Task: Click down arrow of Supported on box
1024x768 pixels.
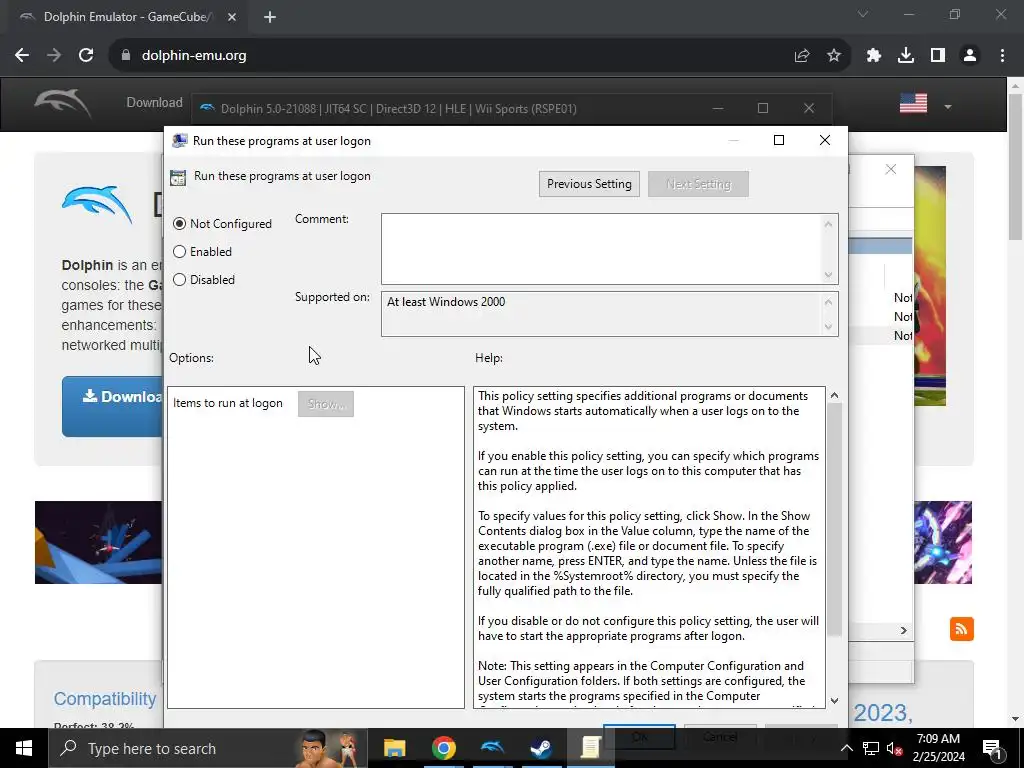Action: click(x=828, y=327)
